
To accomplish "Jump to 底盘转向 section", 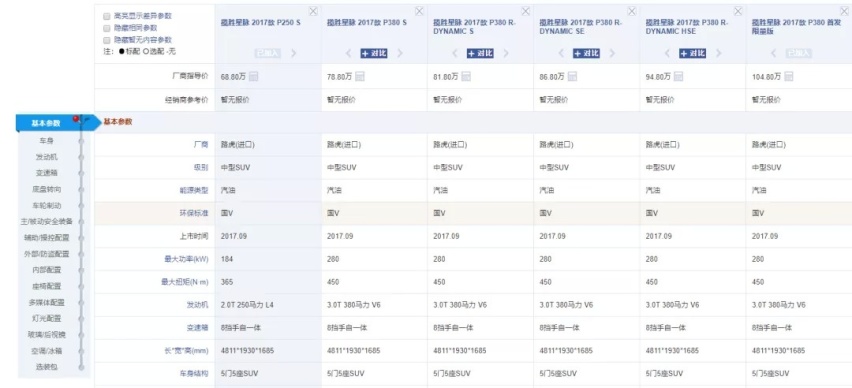I will [46, 190].
